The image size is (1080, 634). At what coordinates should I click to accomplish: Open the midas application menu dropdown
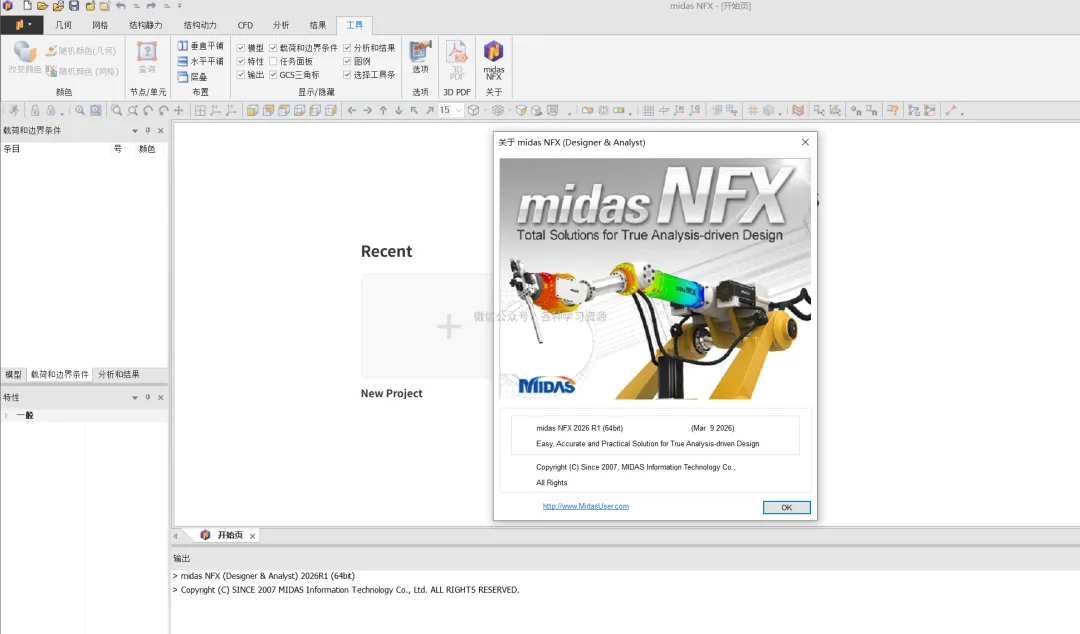[21, 25]
